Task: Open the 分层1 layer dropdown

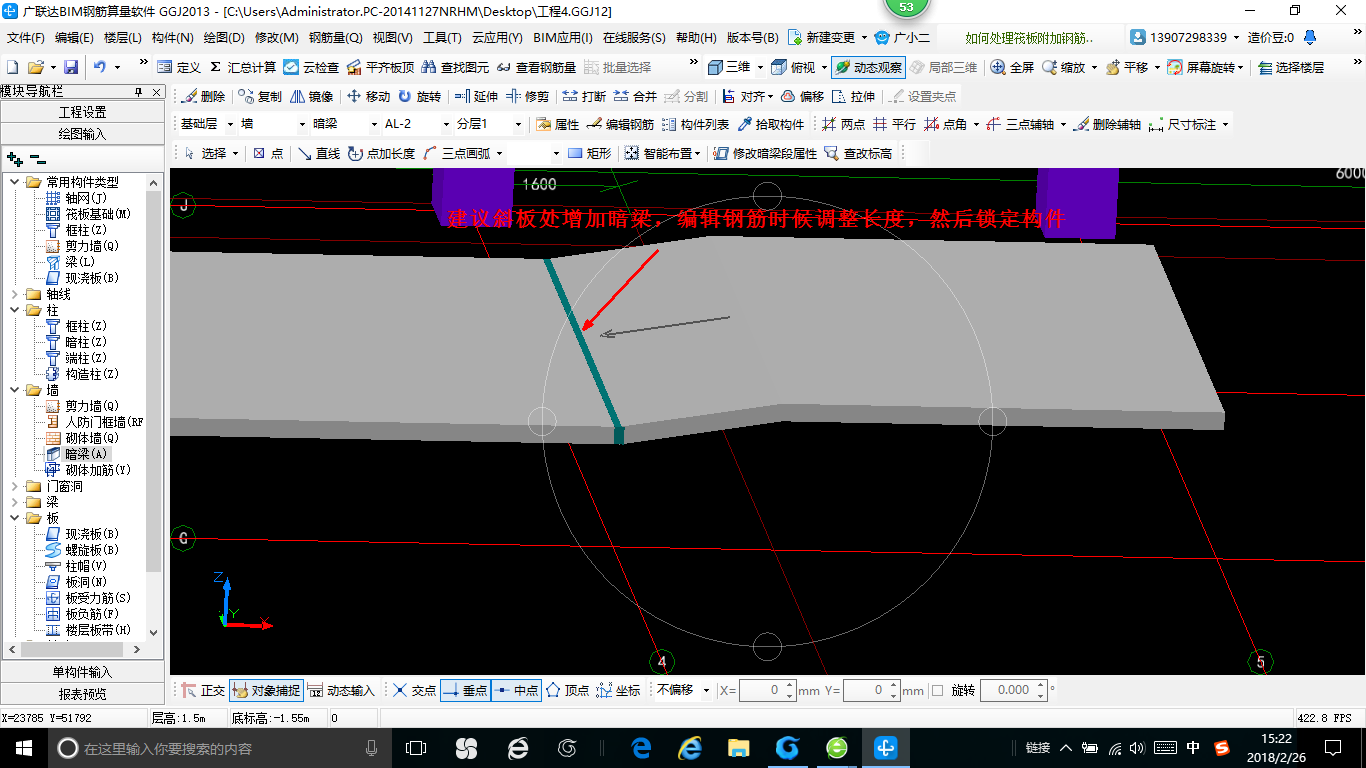Action: pyautogui.click(x=518, y=124)
